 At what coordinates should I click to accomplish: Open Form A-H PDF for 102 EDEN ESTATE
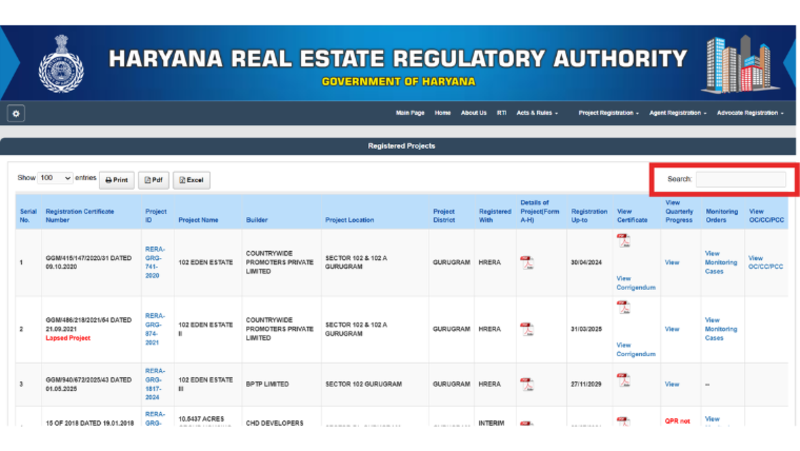click(x=527, y=263)
